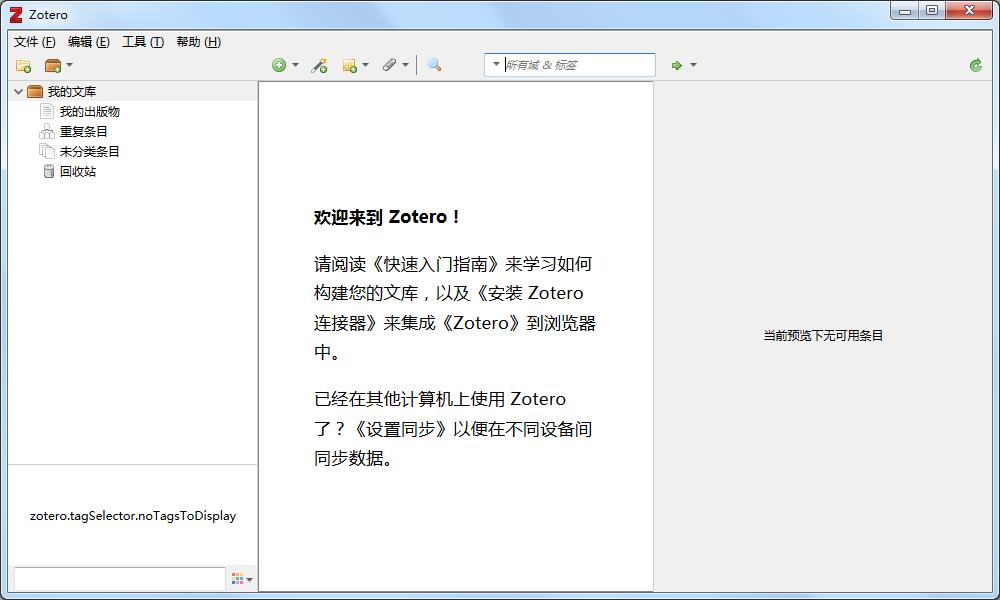Screen dimensions: 1000x600
Task: Select 回收站 in the sidebar
Action: click(79, 171)
